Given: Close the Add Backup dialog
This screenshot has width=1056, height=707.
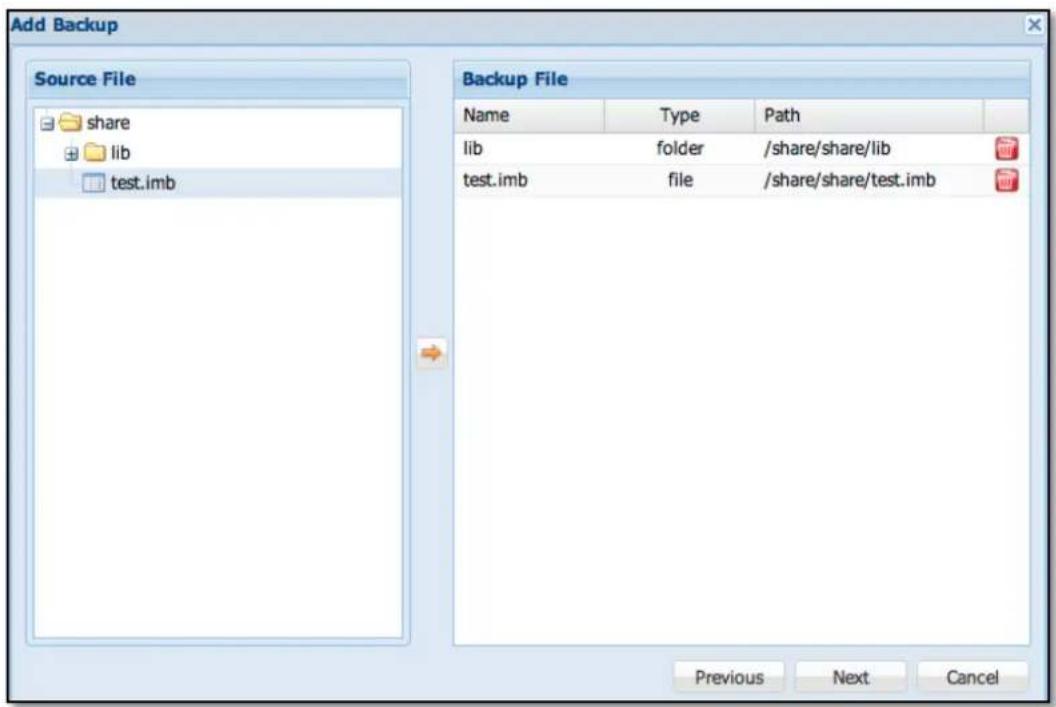Looking at the screenshot, I should pos(1034,25).
